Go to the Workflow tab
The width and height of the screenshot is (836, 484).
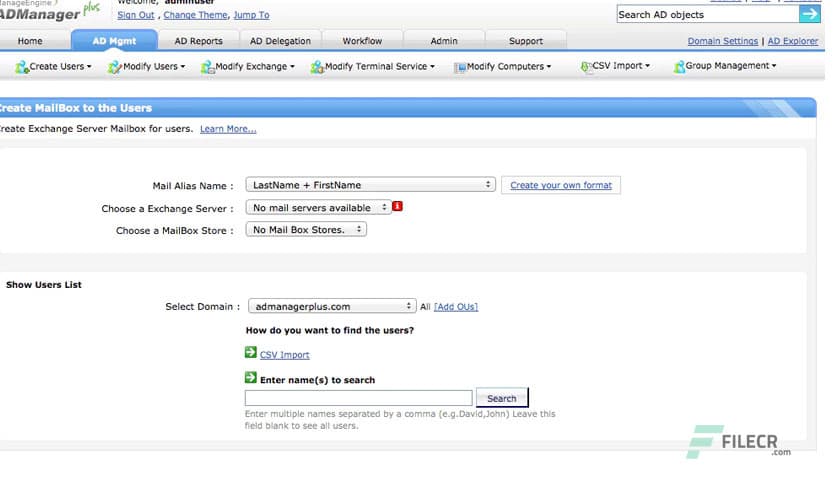tap(362, 41)
